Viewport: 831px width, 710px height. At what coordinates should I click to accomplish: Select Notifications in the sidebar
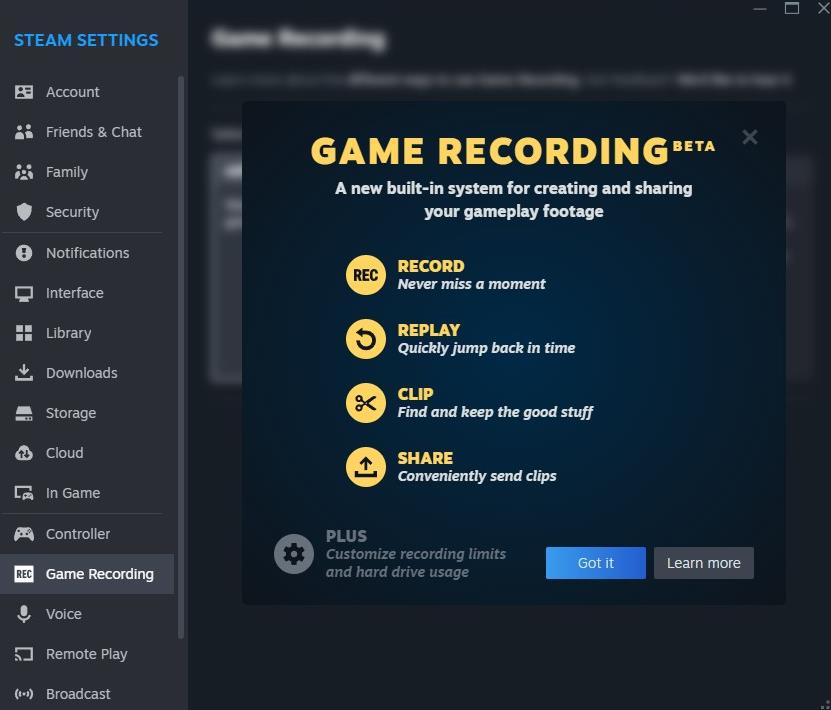tap(87, 253)
